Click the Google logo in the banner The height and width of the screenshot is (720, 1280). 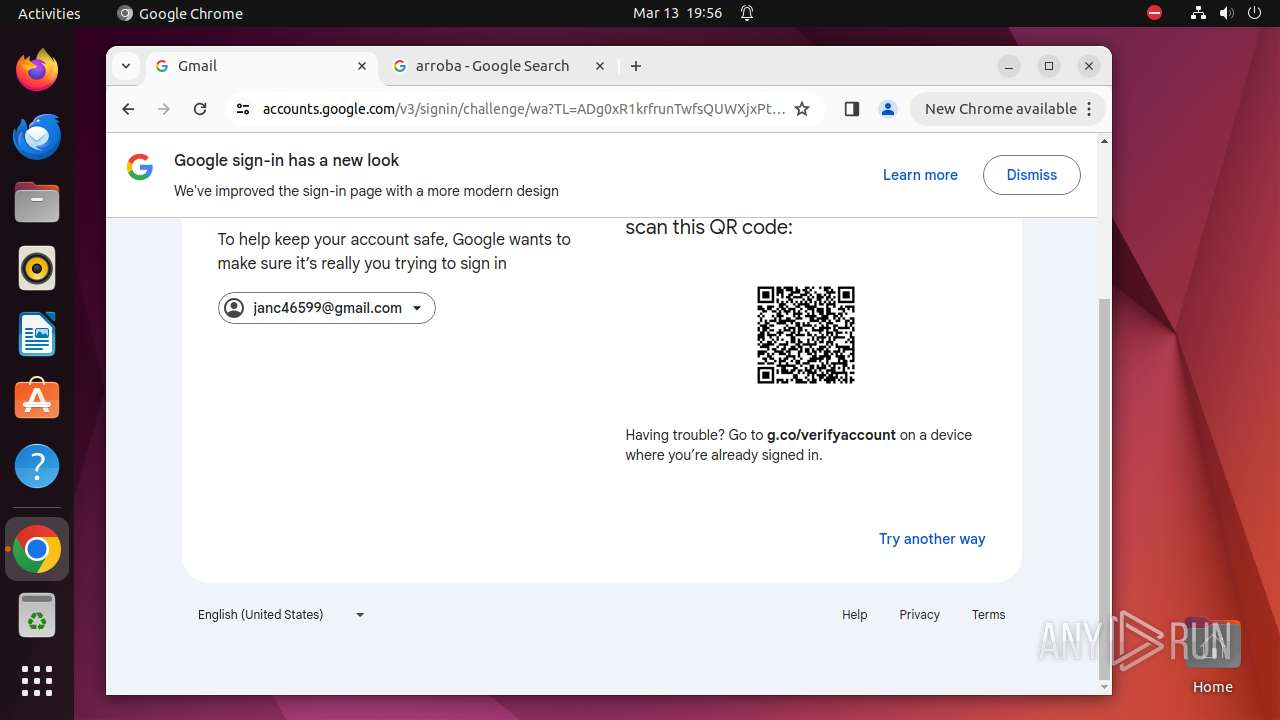(140, 168)
